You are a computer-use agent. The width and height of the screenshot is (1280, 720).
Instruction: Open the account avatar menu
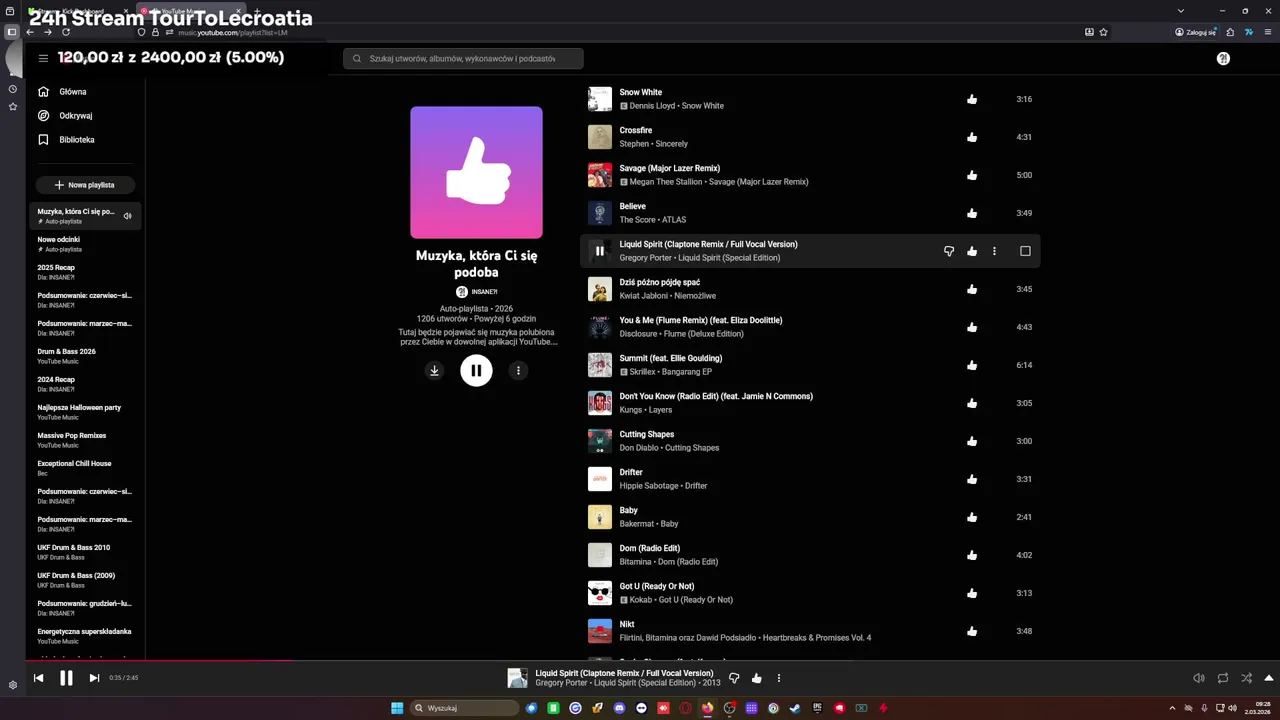point(1223,59)
